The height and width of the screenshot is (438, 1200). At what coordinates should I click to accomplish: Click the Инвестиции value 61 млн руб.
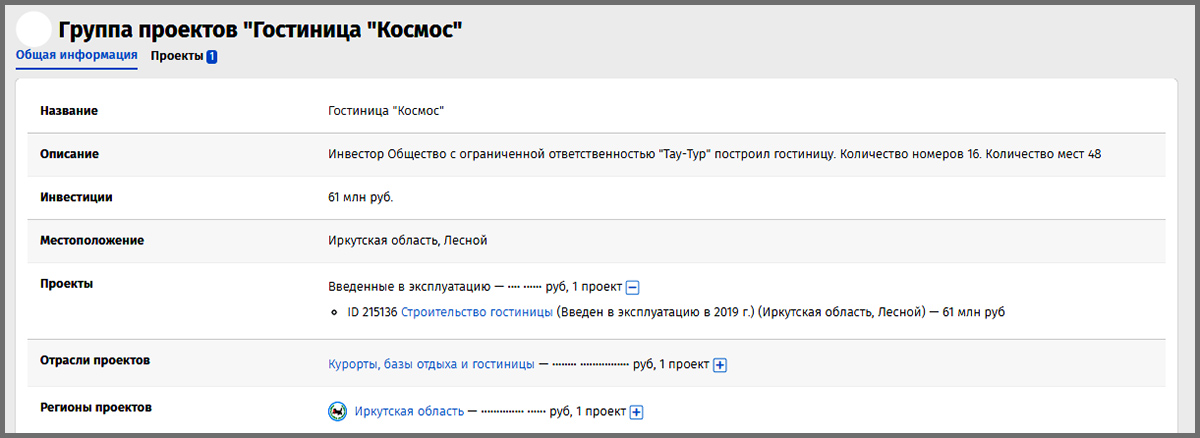tap(360, 197)
